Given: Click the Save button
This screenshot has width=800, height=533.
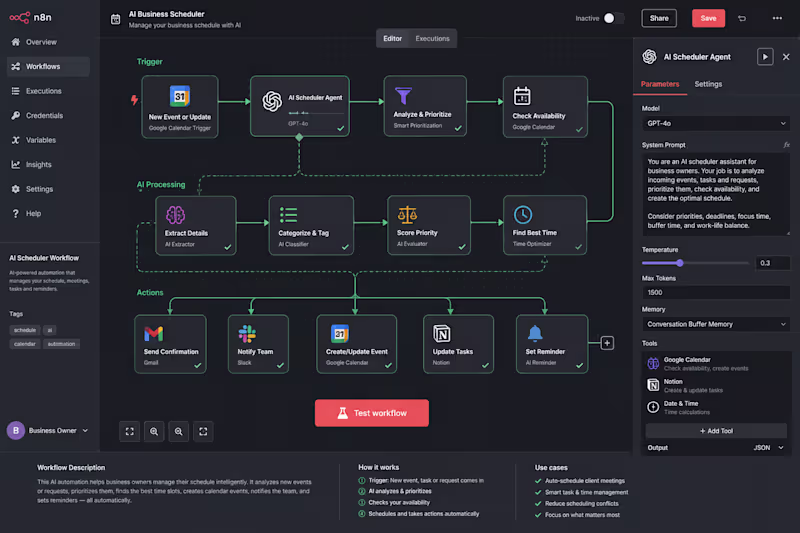Looking at the screenshot, I should (x=708, y=18).
